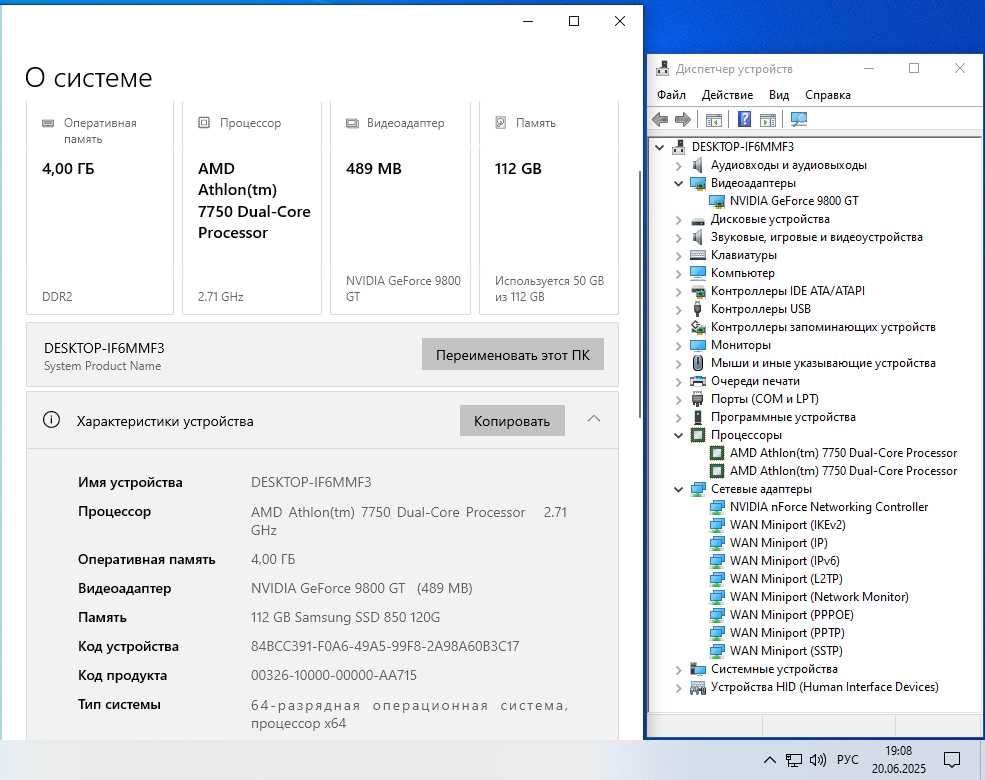Click the scan for hardware changes monitor icon
The width and height of the screenshot is (985, 780).
coord(798,119)
